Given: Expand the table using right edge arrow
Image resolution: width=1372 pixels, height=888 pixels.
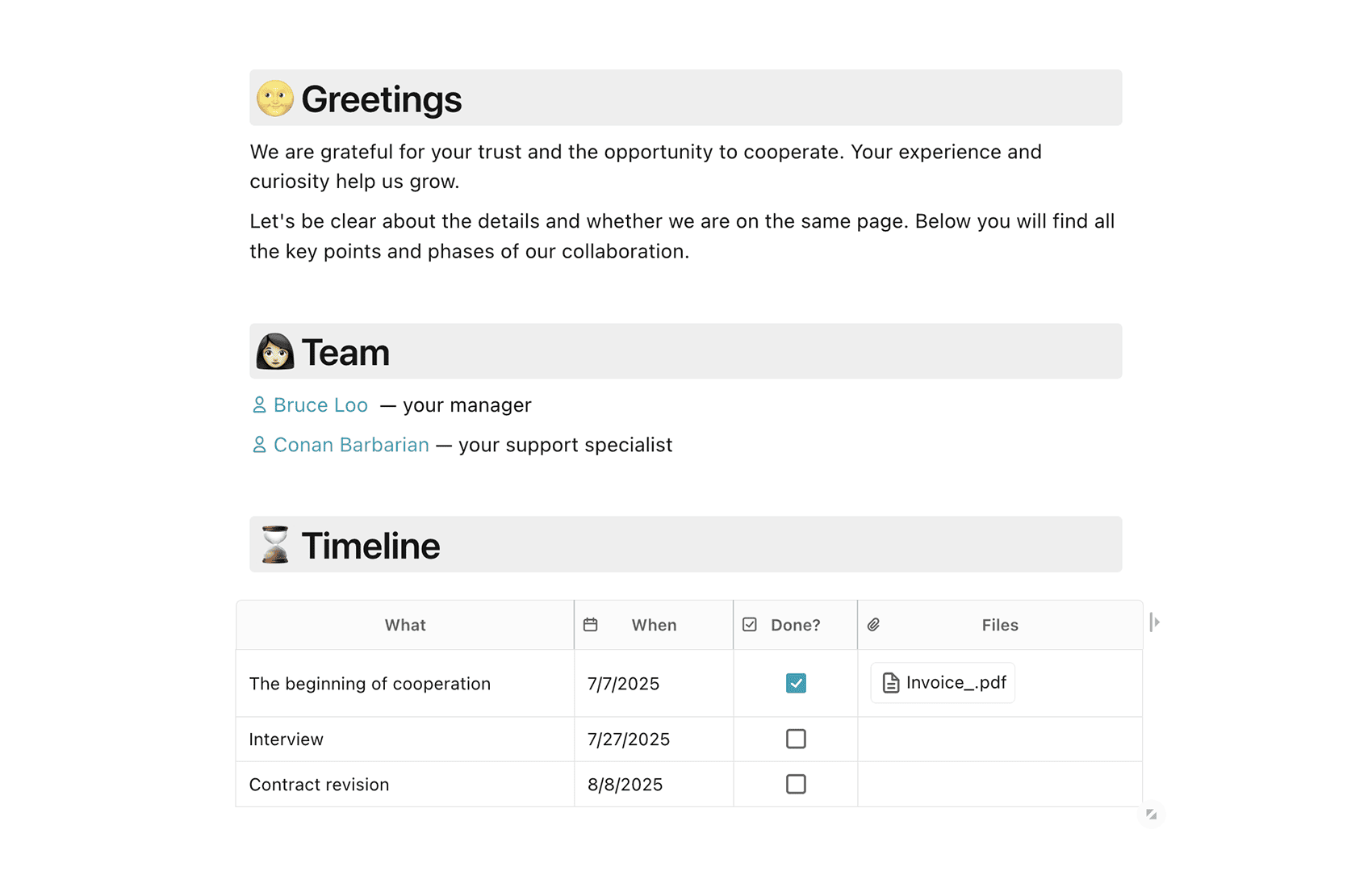Looking at the screenshot, I should (1155, 622).
